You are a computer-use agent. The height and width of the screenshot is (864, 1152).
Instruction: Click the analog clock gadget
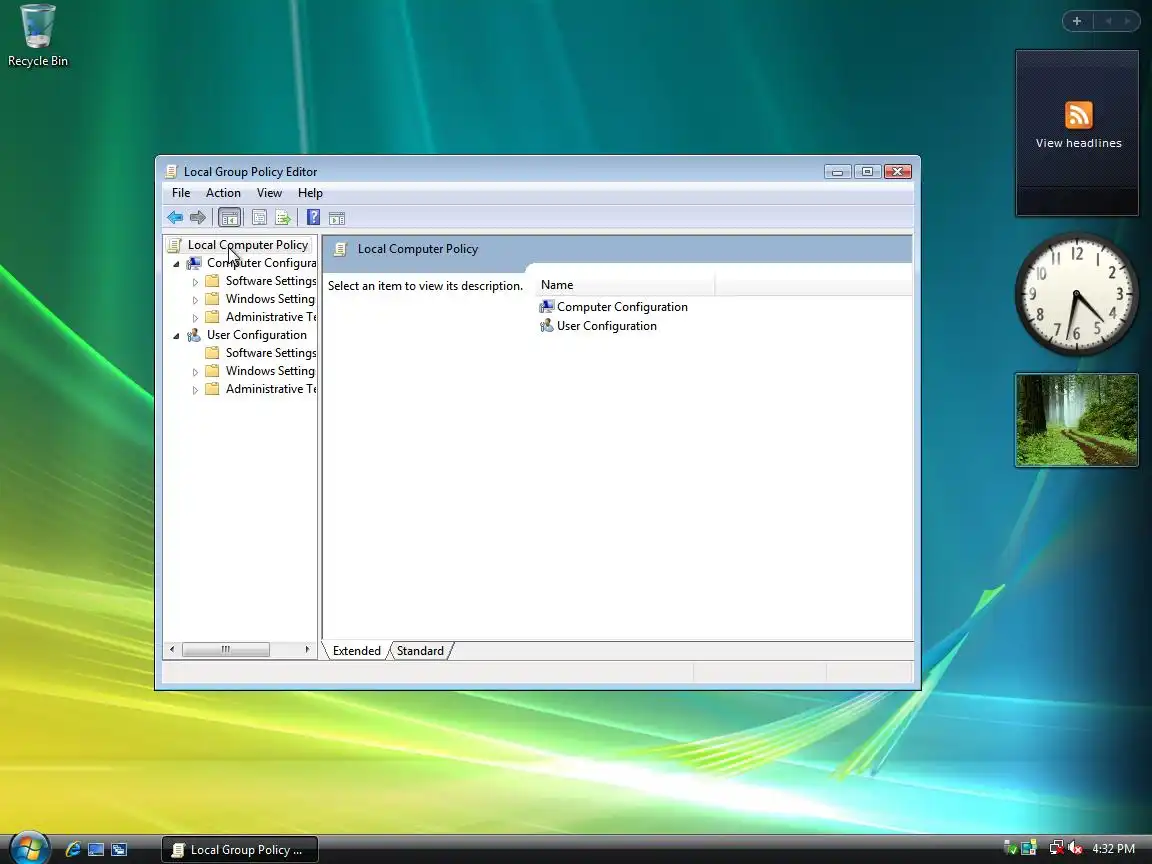pyautogui.click(x=1076, y=294)
